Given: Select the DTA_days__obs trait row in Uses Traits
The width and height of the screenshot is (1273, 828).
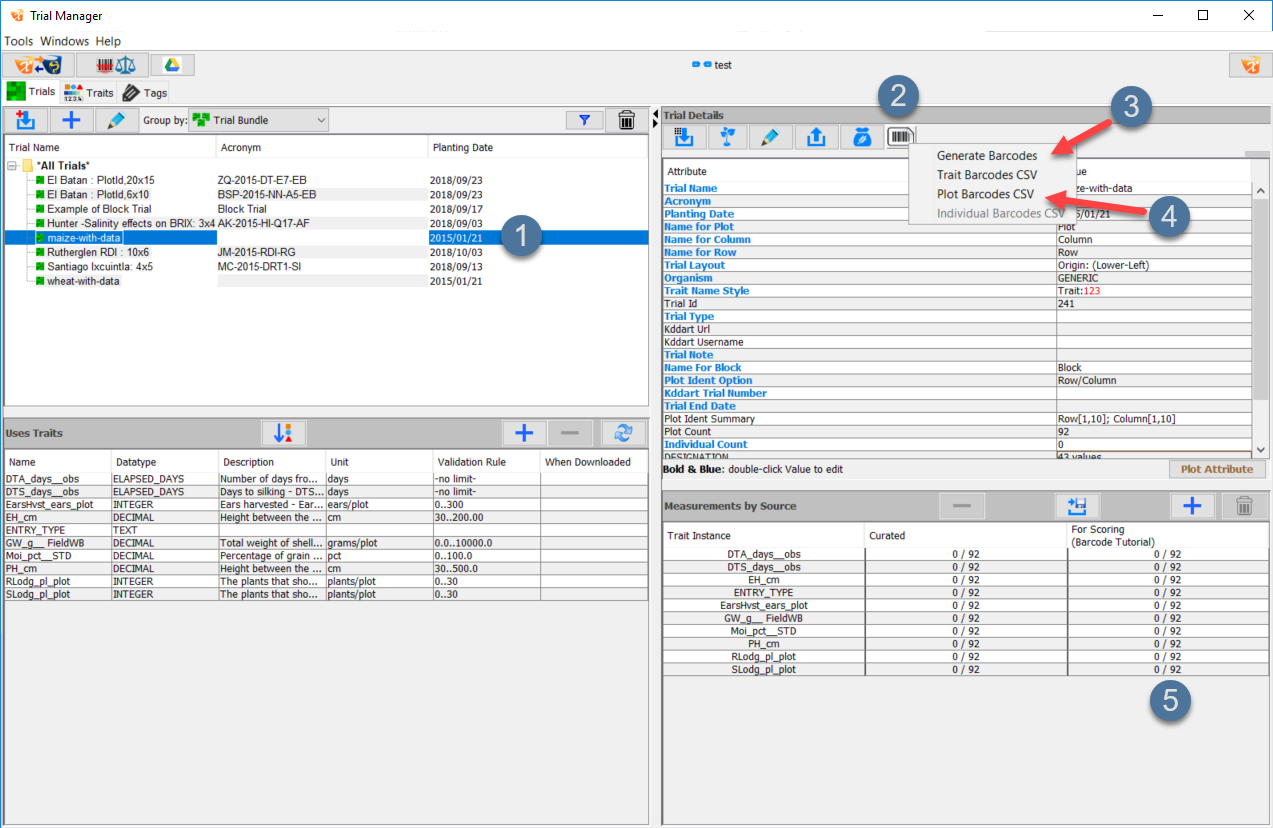Looking at the screenshot, I should (x=326, y=479).
